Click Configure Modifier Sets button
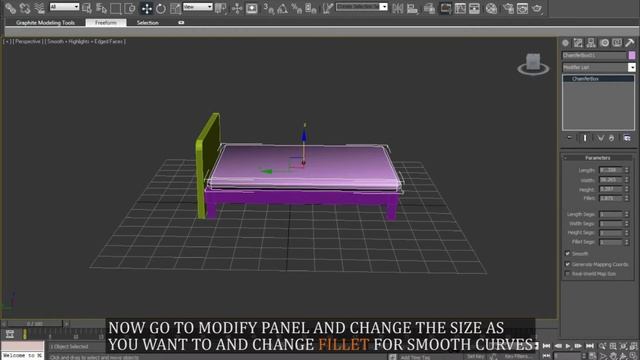640x360 pixels. coord(627,138)
